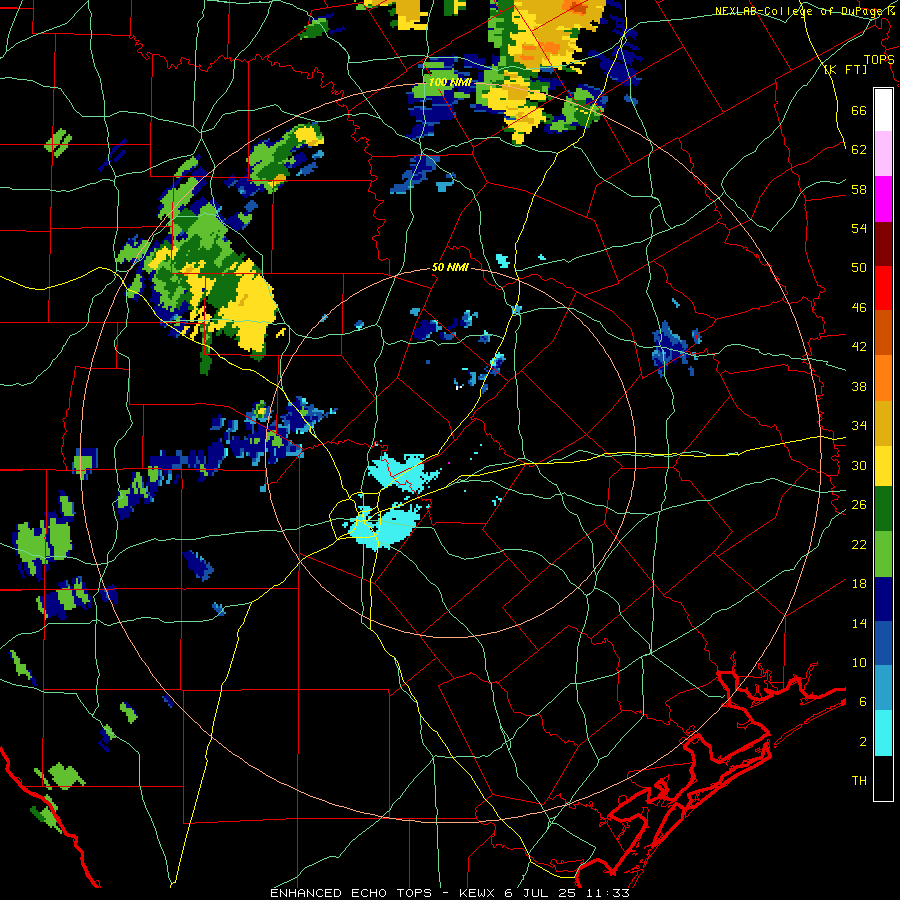Click the navy blue legend swatch
This screenshot has width=900, height=900.
883,599
